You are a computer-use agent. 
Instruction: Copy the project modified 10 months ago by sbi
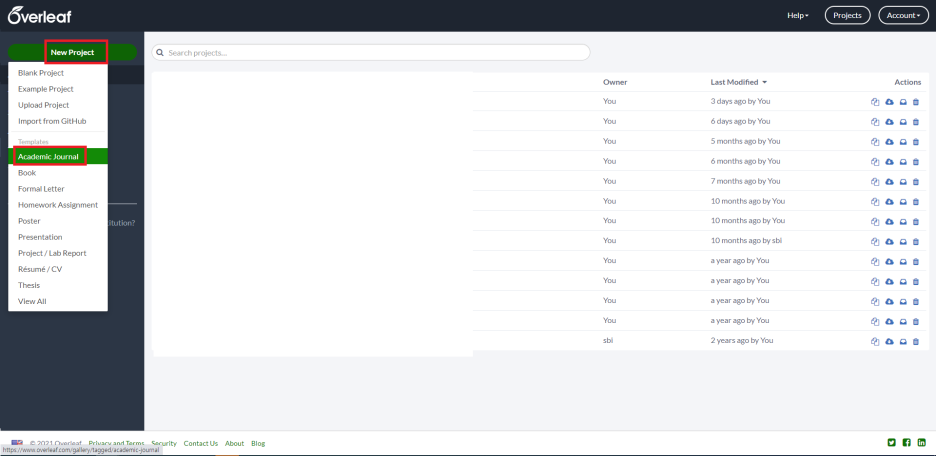tap(875, 242)
